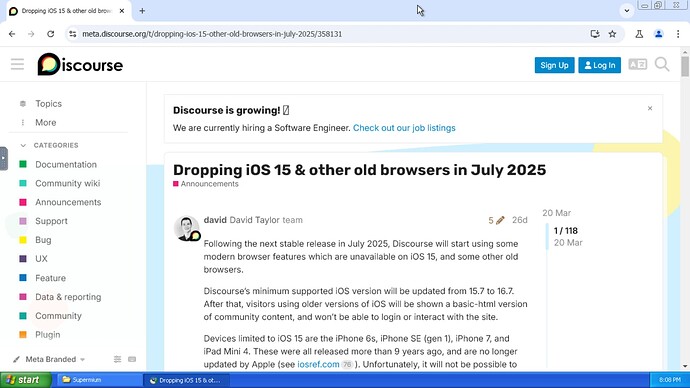This screenshot has height=388, width=690.
Task: Open the UX category
Action: pyautogui.click(x=41, y=259)
